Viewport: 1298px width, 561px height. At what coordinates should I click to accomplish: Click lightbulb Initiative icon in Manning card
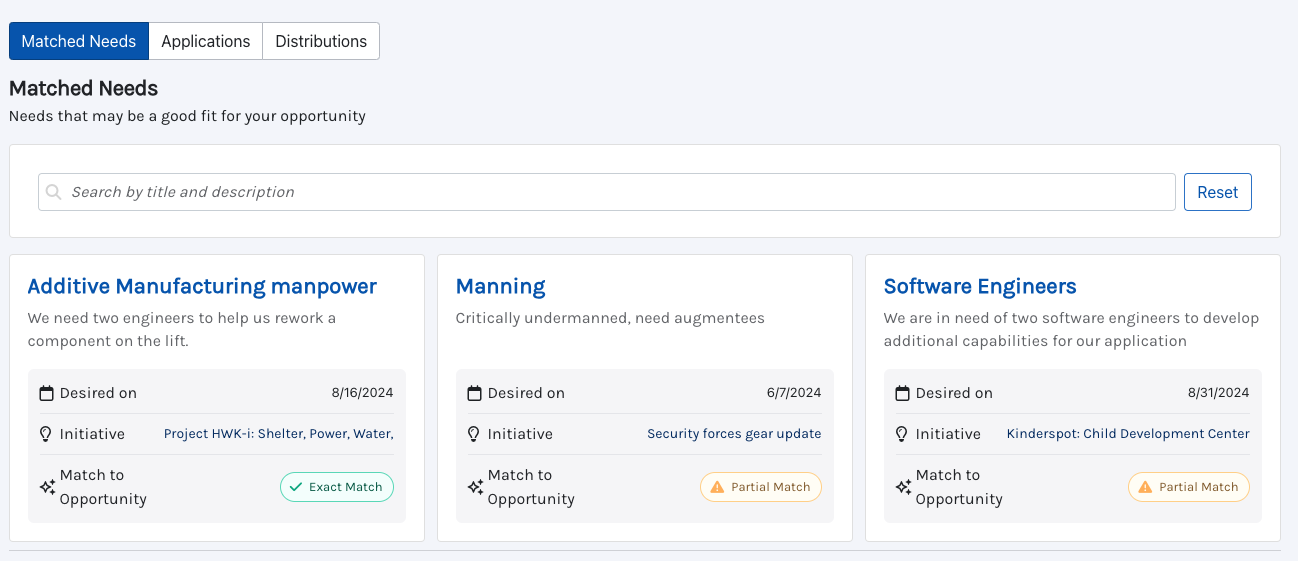[474, 434]
